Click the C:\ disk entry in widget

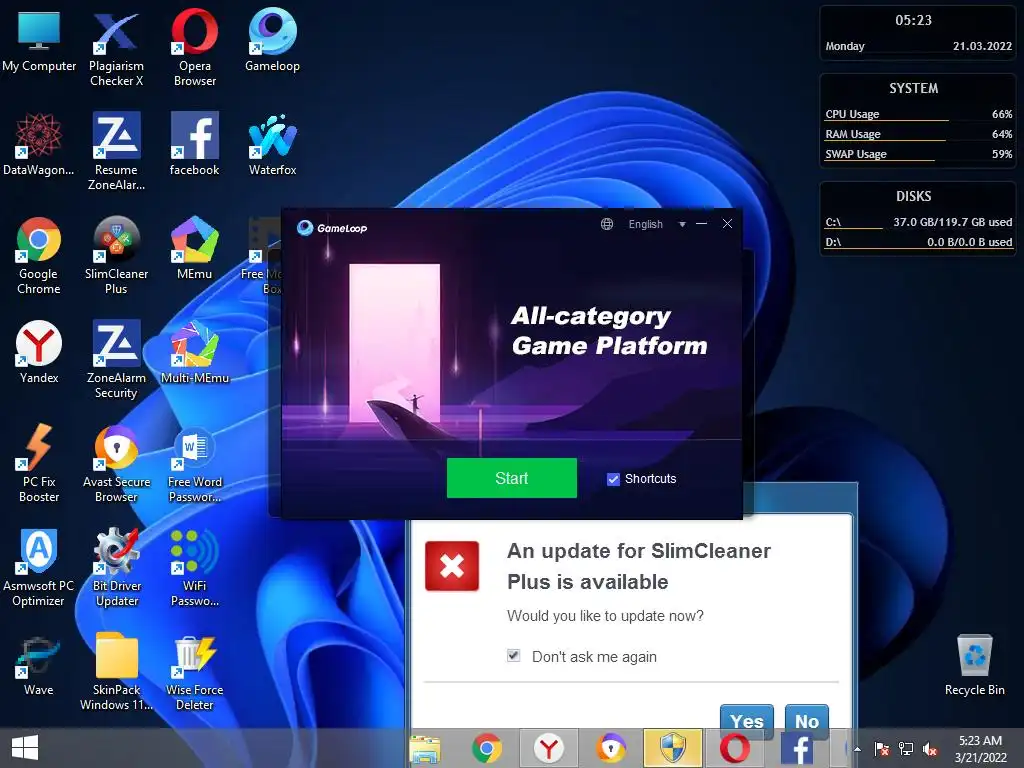[x=918, y=223]
